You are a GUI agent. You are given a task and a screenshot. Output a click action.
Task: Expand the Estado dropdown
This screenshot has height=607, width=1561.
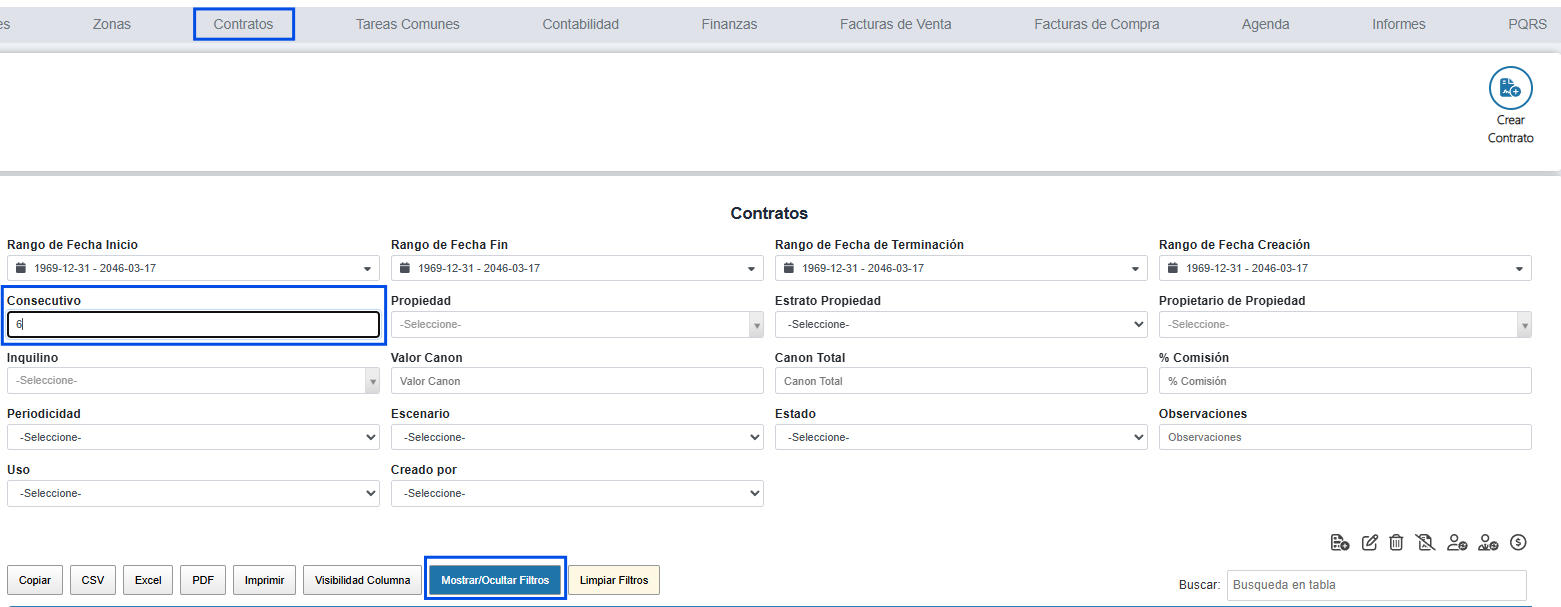[960, 437]
